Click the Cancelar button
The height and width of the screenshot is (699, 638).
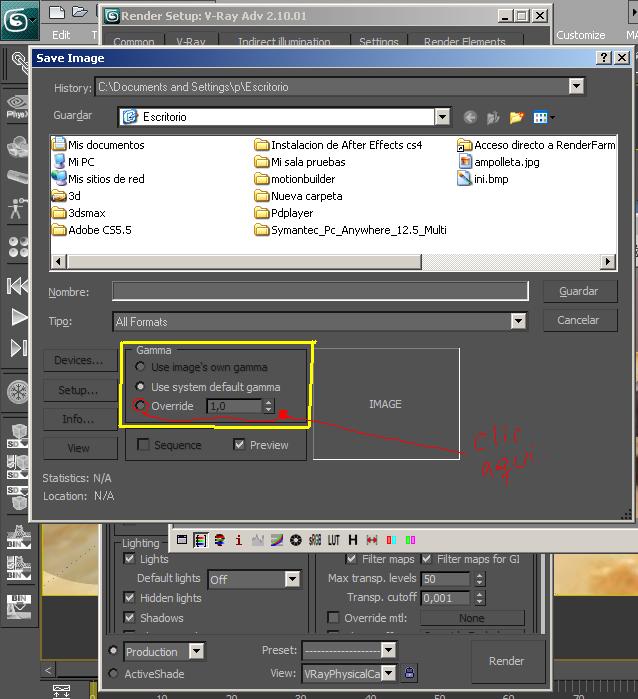[x=580, y=320]
